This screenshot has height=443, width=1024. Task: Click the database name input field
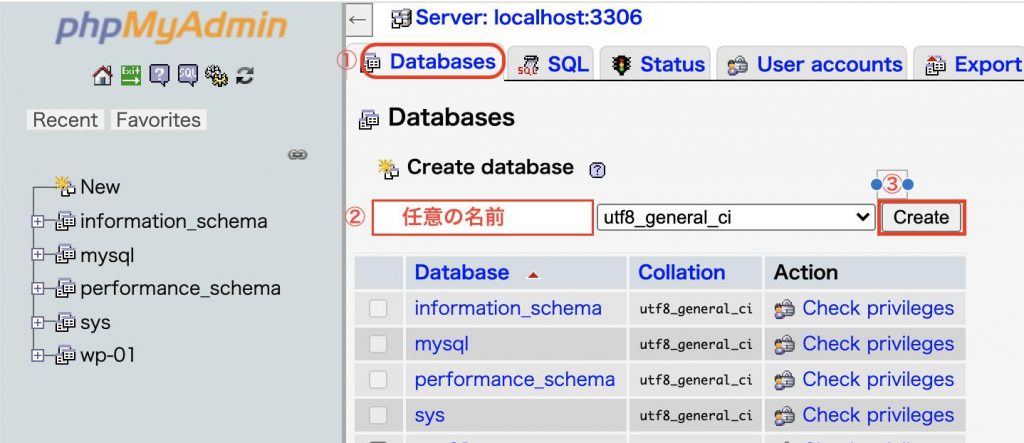tap(483, 218)
